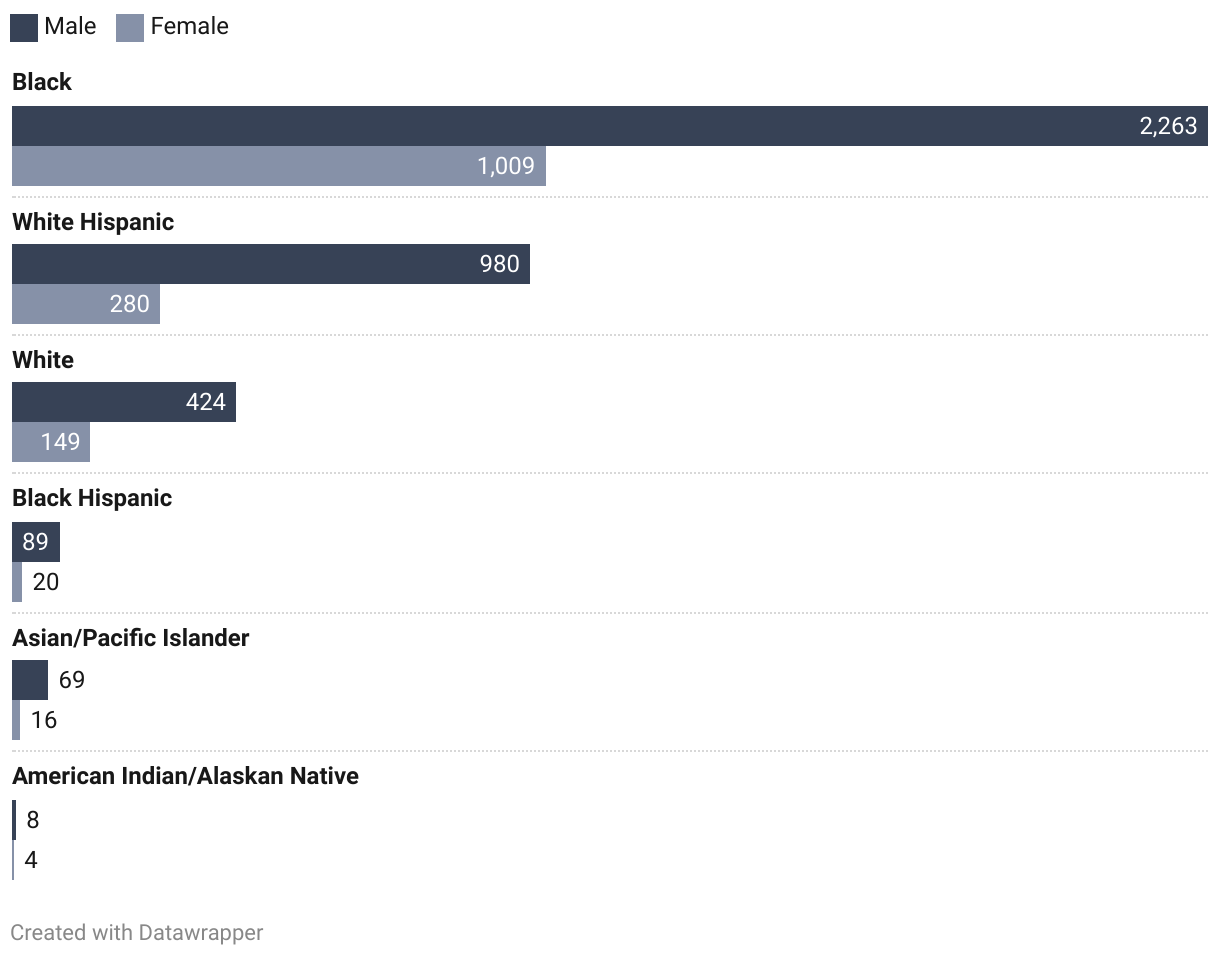Select the Black female bar showing 1,009
Image resolution: width=1220 pixels, height=956 pixels.
pos(278,166)
